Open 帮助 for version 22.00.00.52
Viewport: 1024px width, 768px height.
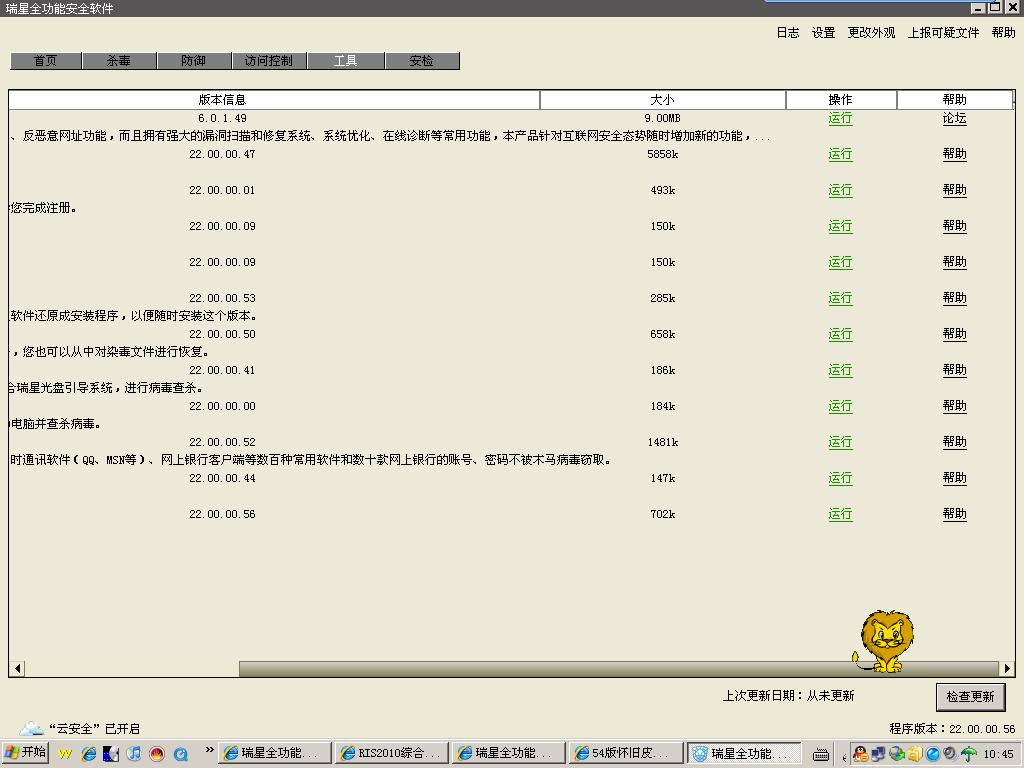pyautogui.click(x=954, y=442)
